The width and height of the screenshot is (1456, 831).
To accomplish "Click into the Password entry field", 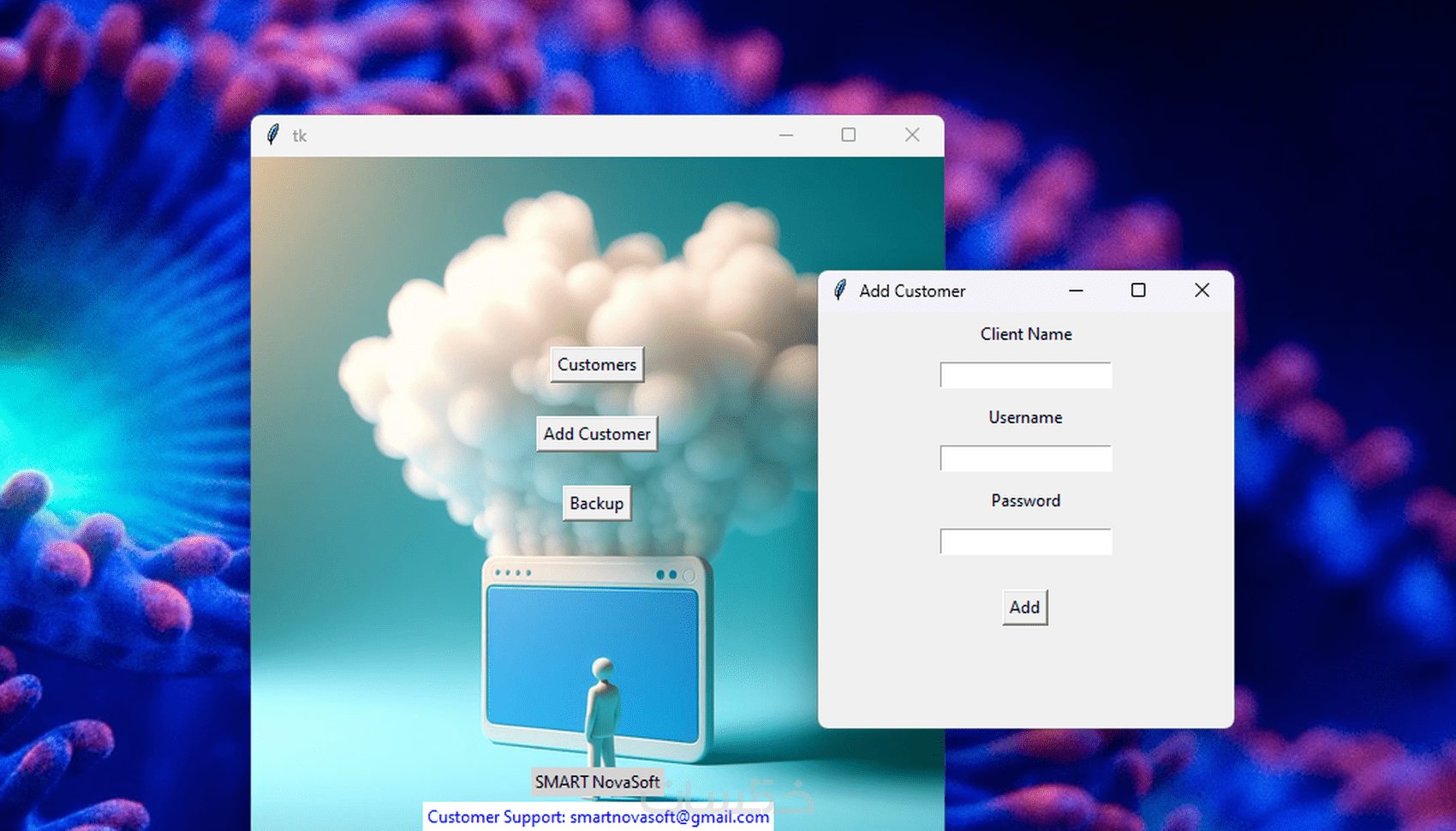I will tap(1025, 541).
